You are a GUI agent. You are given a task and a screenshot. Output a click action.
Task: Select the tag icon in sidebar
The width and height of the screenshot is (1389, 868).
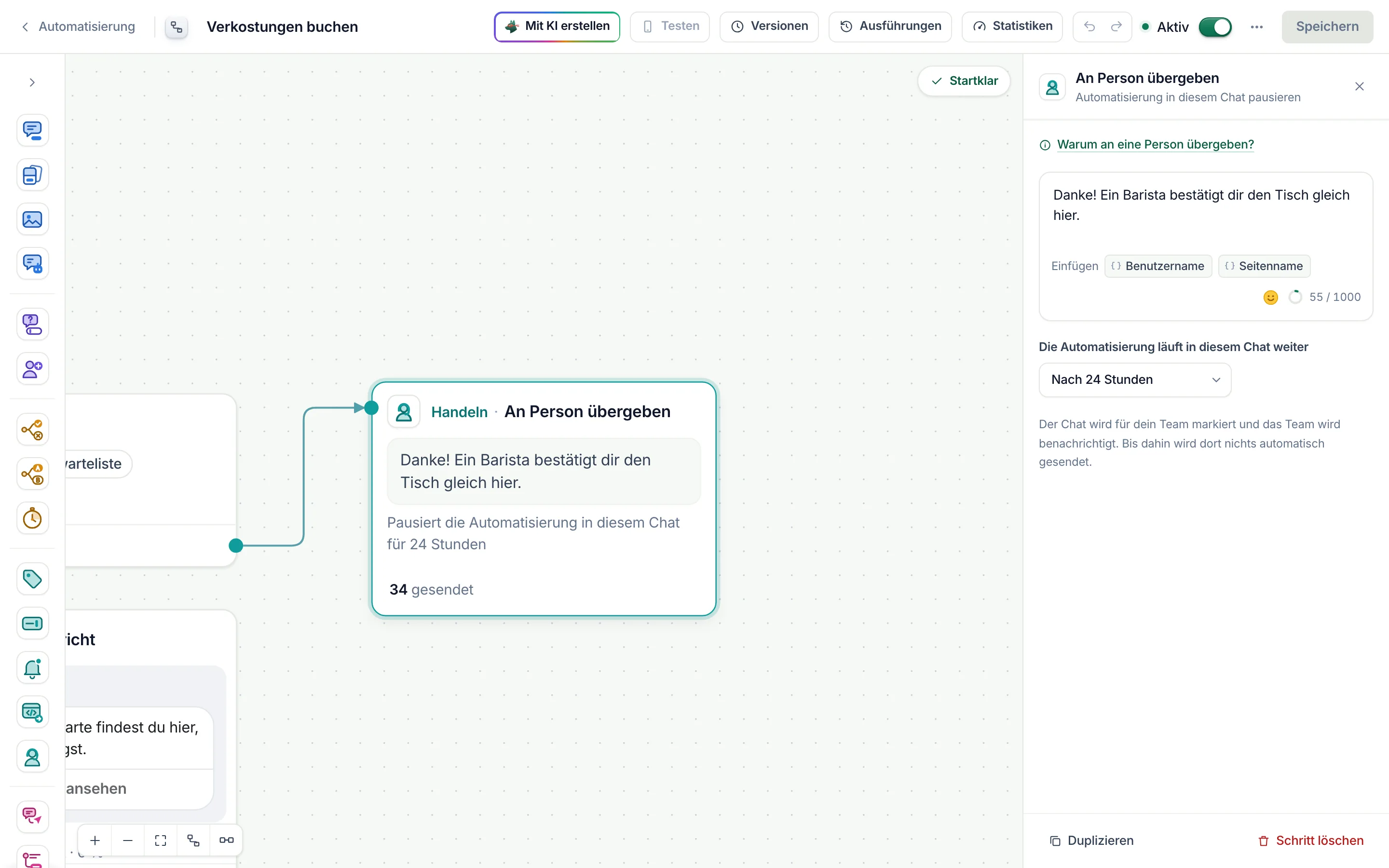[32, 579]
